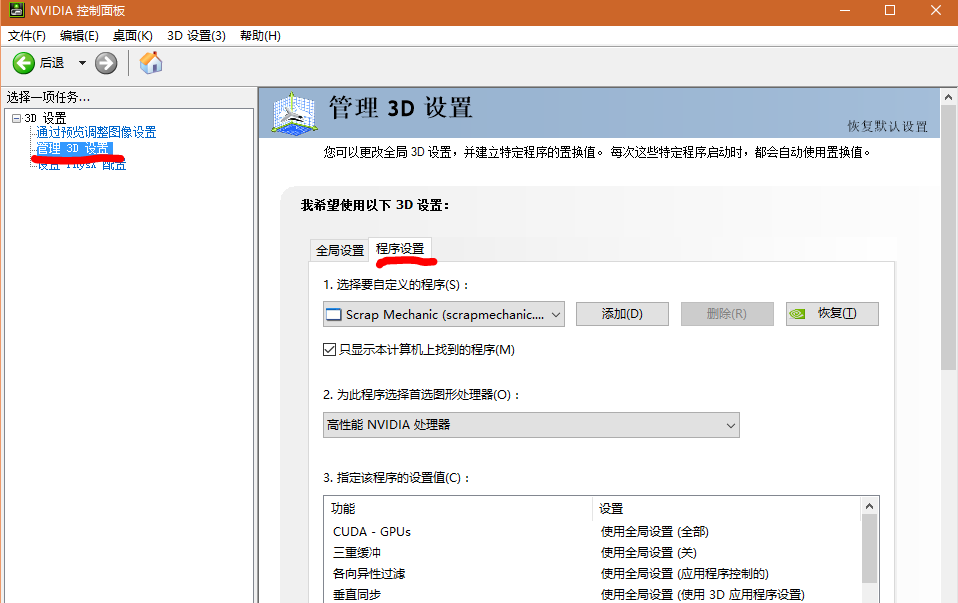Image resolution: width=958 pixels, height=603 pixels.
Task: Open the 编辑(E) menu
Action: tap(79, 36)
